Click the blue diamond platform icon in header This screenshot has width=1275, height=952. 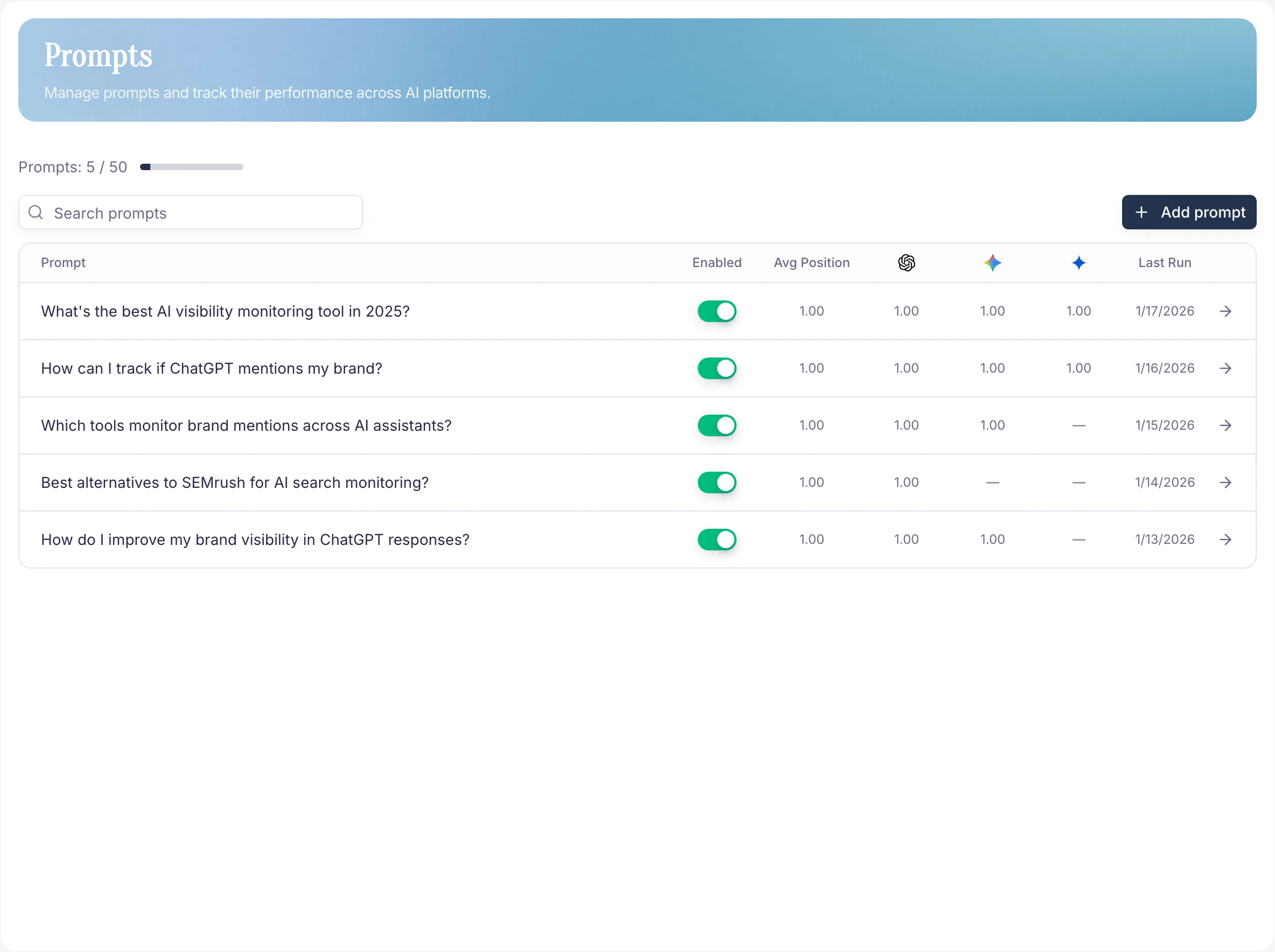point(1077,262)
